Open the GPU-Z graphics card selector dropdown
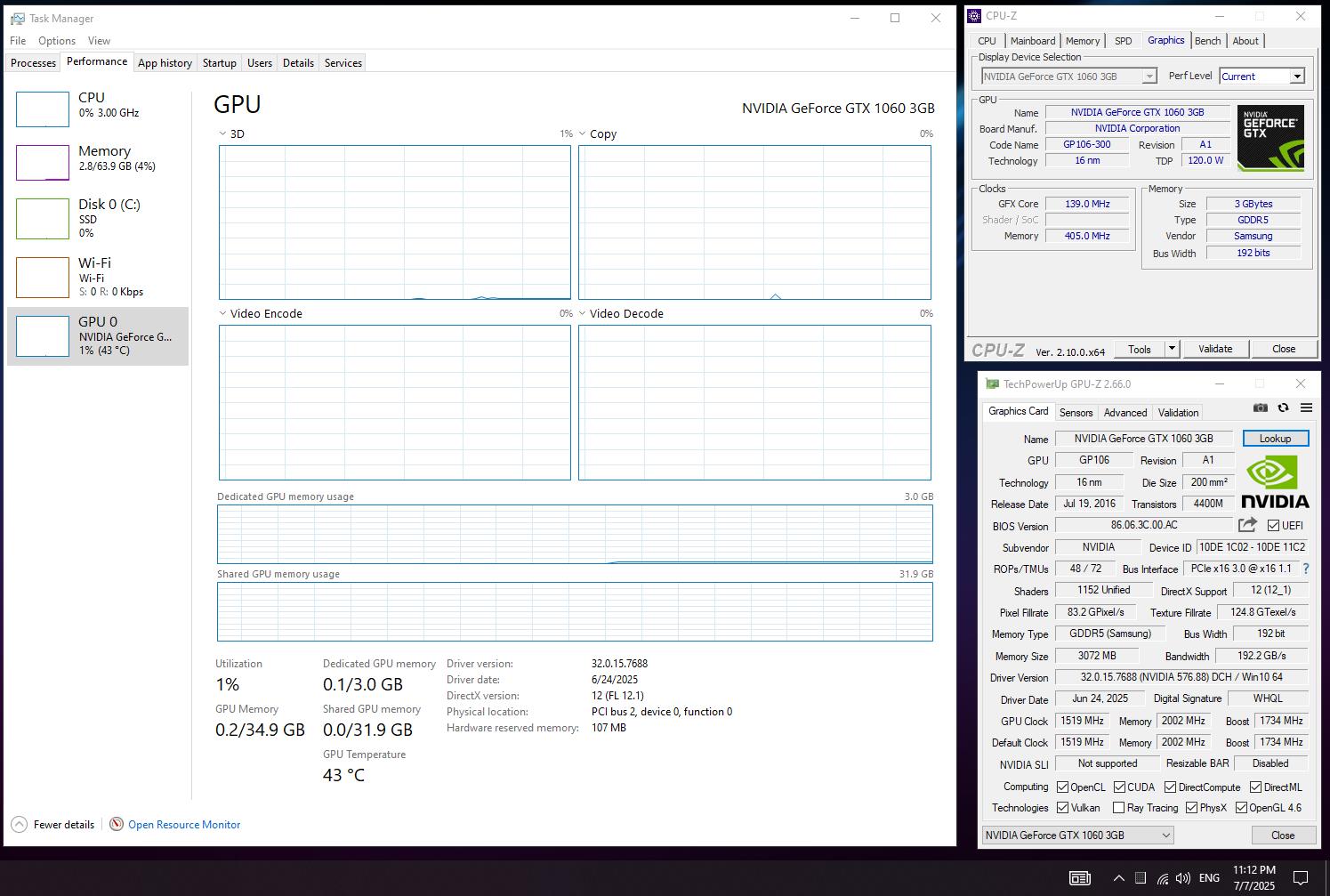Image resolution: width=1330 pixels, height=896 pixels. coord(1077,835)
